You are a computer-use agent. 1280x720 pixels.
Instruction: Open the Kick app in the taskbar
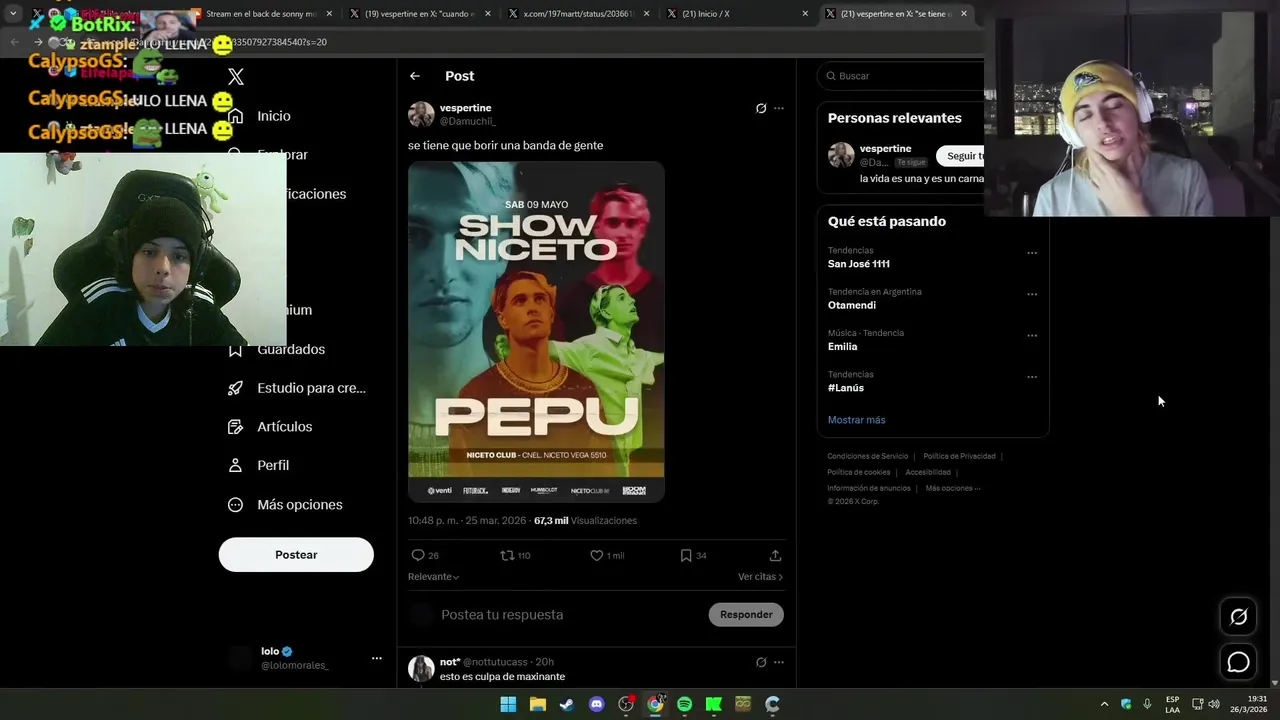(x=714, y=704)
